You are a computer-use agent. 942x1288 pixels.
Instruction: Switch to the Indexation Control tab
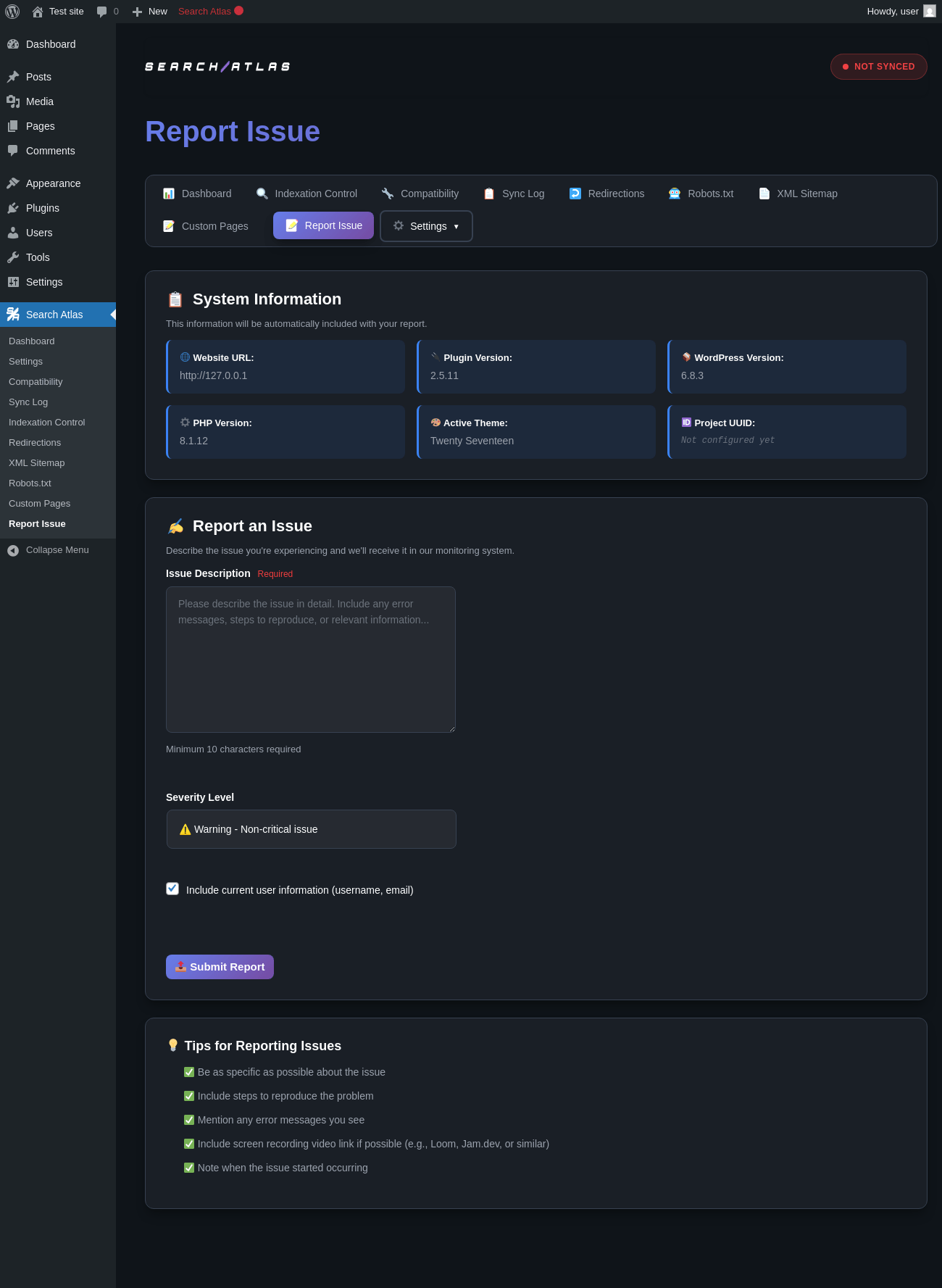[x=307, y=194]
